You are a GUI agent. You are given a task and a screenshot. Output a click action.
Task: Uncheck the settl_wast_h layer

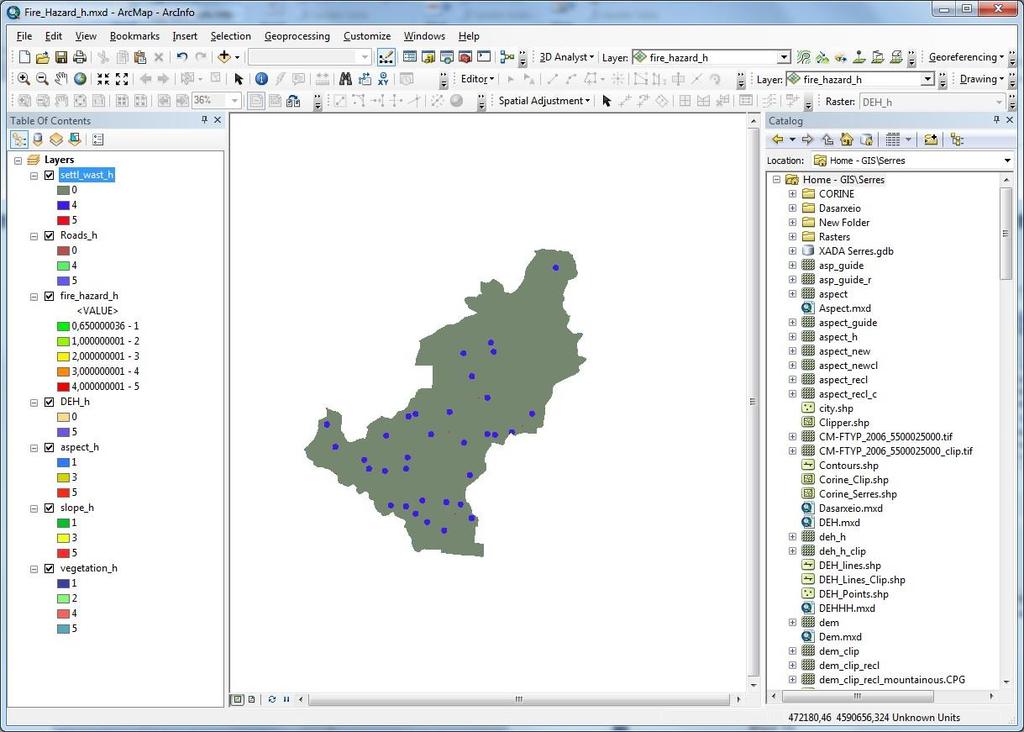pyautogui.click(x=49, y=175)
